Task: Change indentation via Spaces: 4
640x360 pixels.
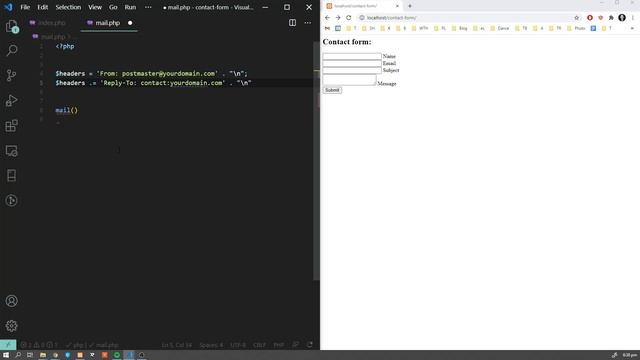Action: (x=211, y=345)
